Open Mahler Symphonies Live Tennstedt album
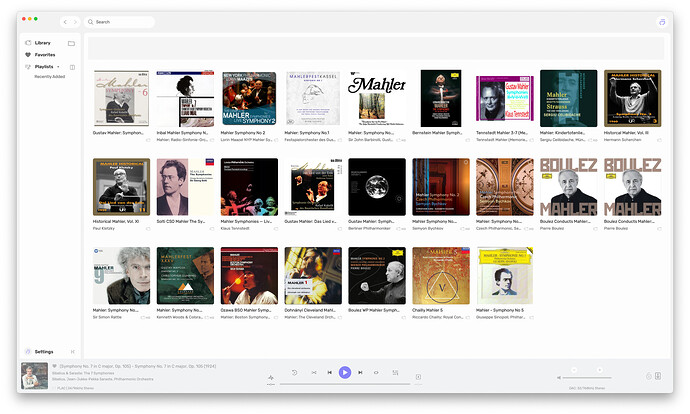Screen dimensions: 690x414 point(249,187)
